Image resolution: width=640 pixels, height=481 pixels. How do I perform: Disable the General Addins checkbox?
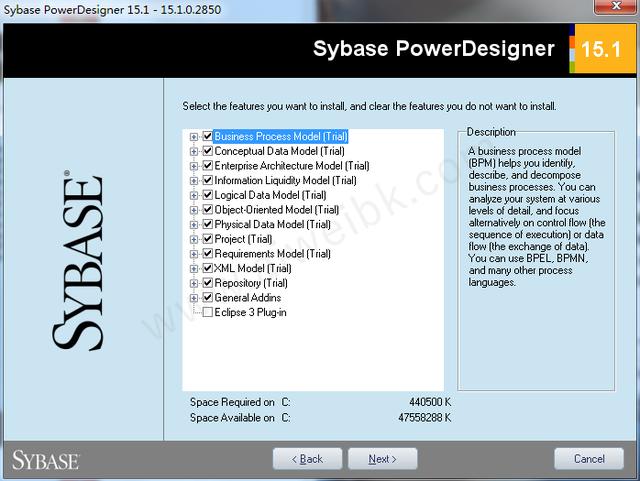pos(208,298)
